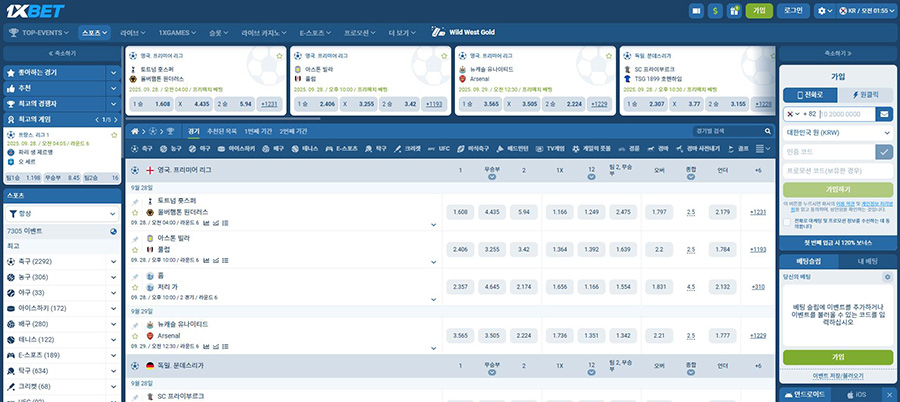
Task: Go to previous featured game arrow
Action: click(x=96, y=119)
